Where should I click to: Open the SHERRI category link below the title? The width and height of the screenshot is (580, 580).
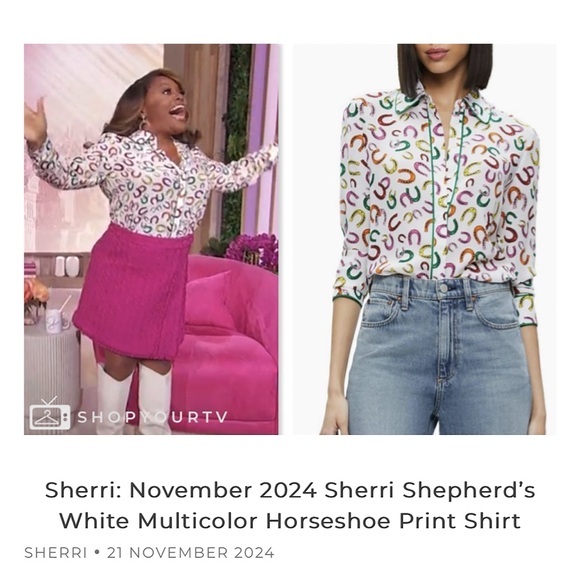(56, 553)
